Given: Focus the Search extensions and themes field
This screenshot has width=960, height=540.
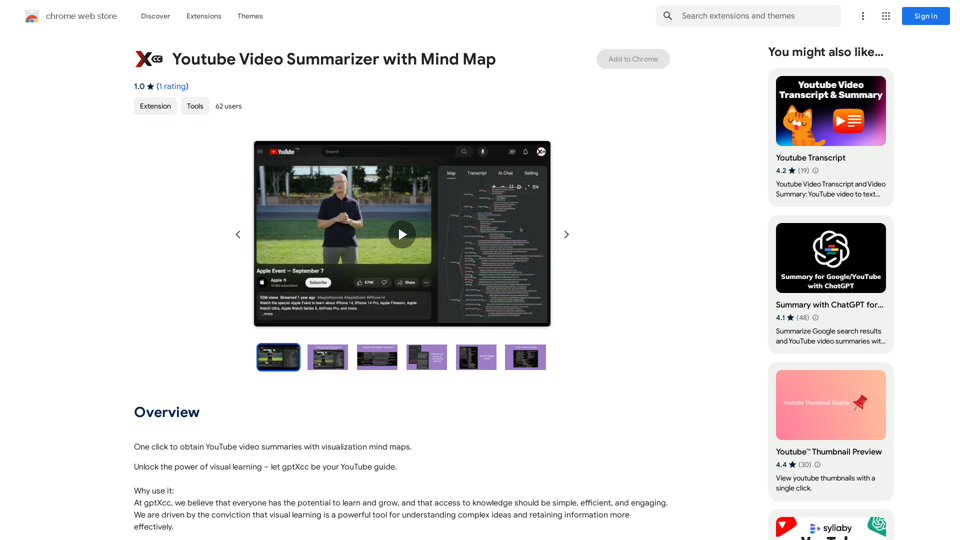Looking at the screenshot, I should coord(748,16).
